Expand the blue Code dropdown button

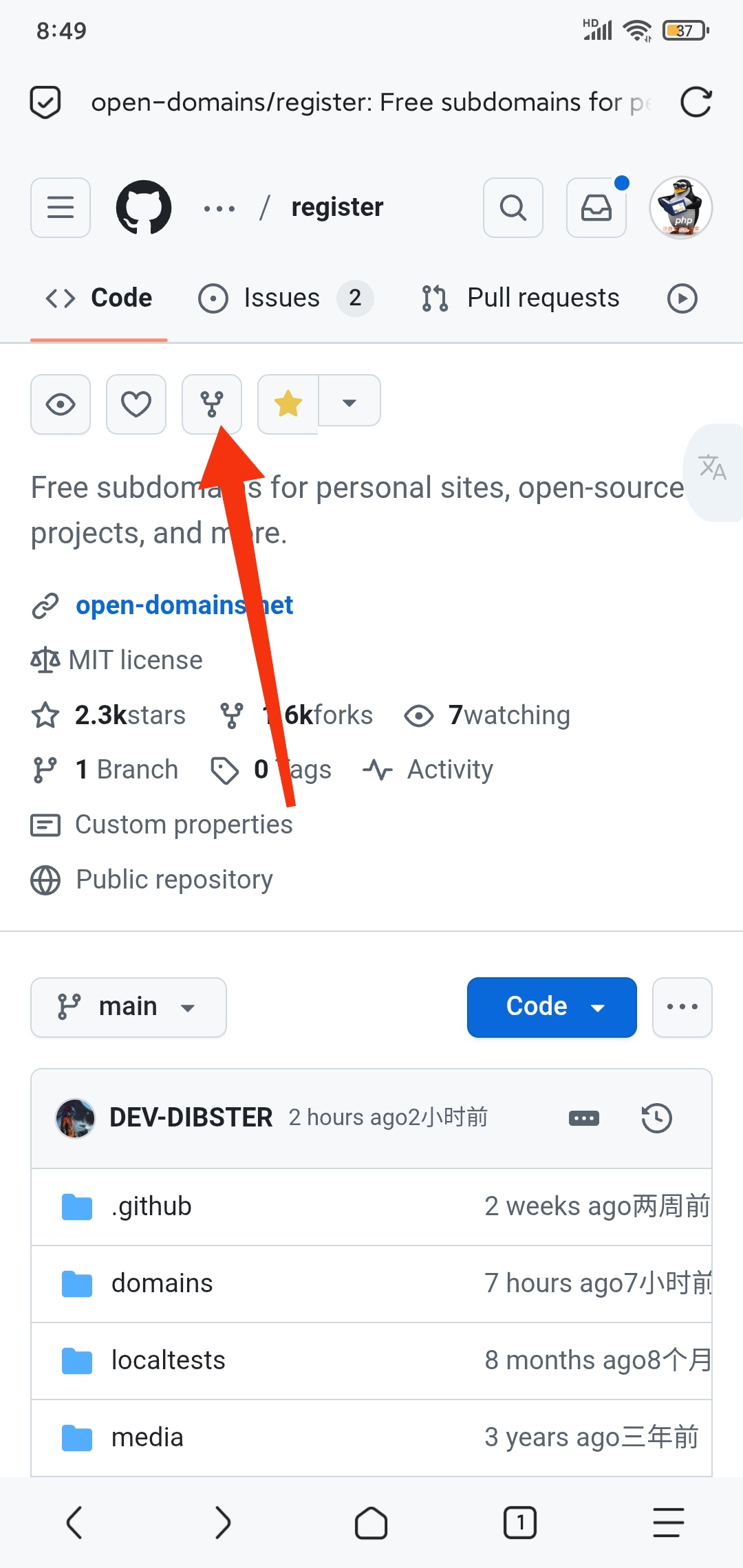552,1007
